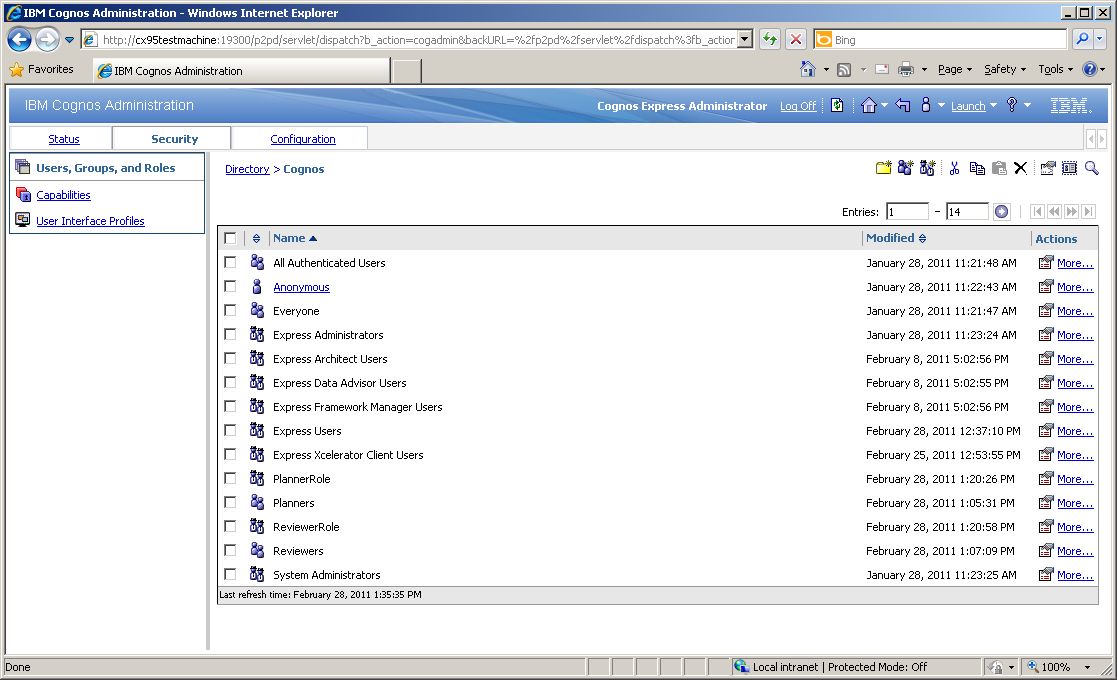Viewport: 1117px width, 680px height.
Task: Open the Capabilities section
Action: click(63, 195)
